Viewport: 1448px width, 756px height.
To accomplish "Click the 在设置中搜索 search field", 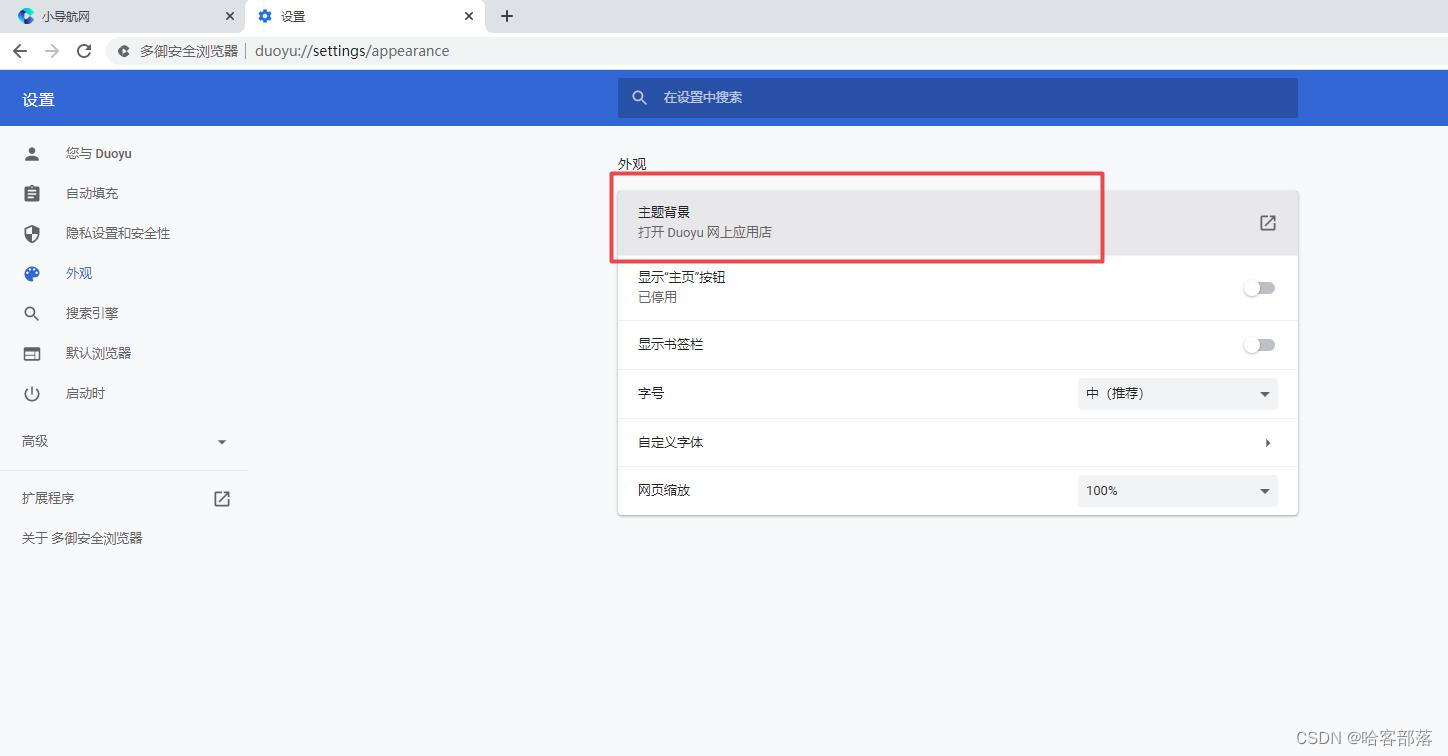I will click(957, 98).
